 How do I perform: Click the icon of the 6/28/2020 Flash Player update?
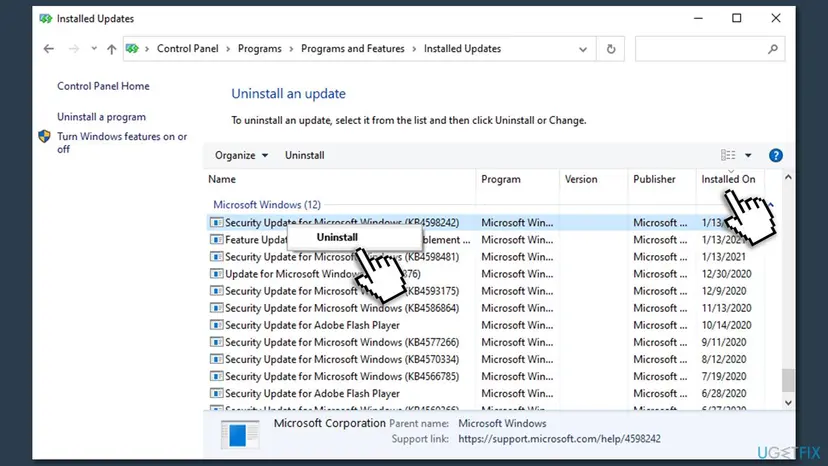[x=217, y=394]
